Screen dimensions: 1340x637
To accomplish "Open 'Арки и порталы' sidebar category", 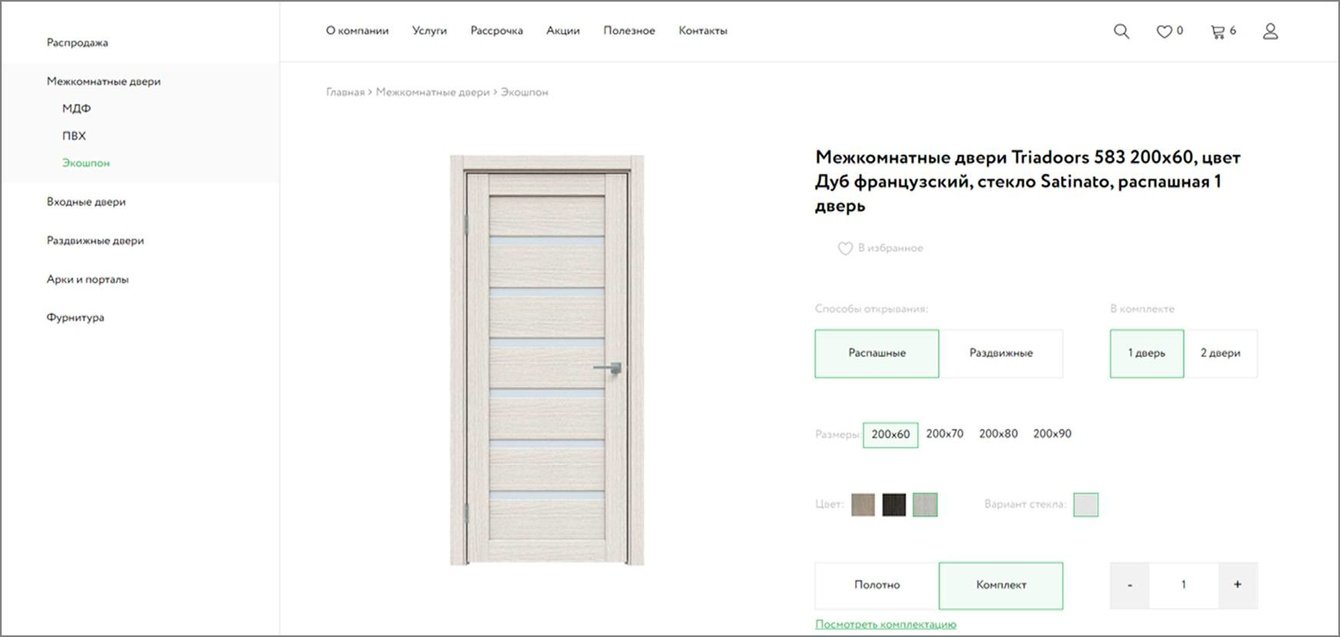I will click(88, 280).
